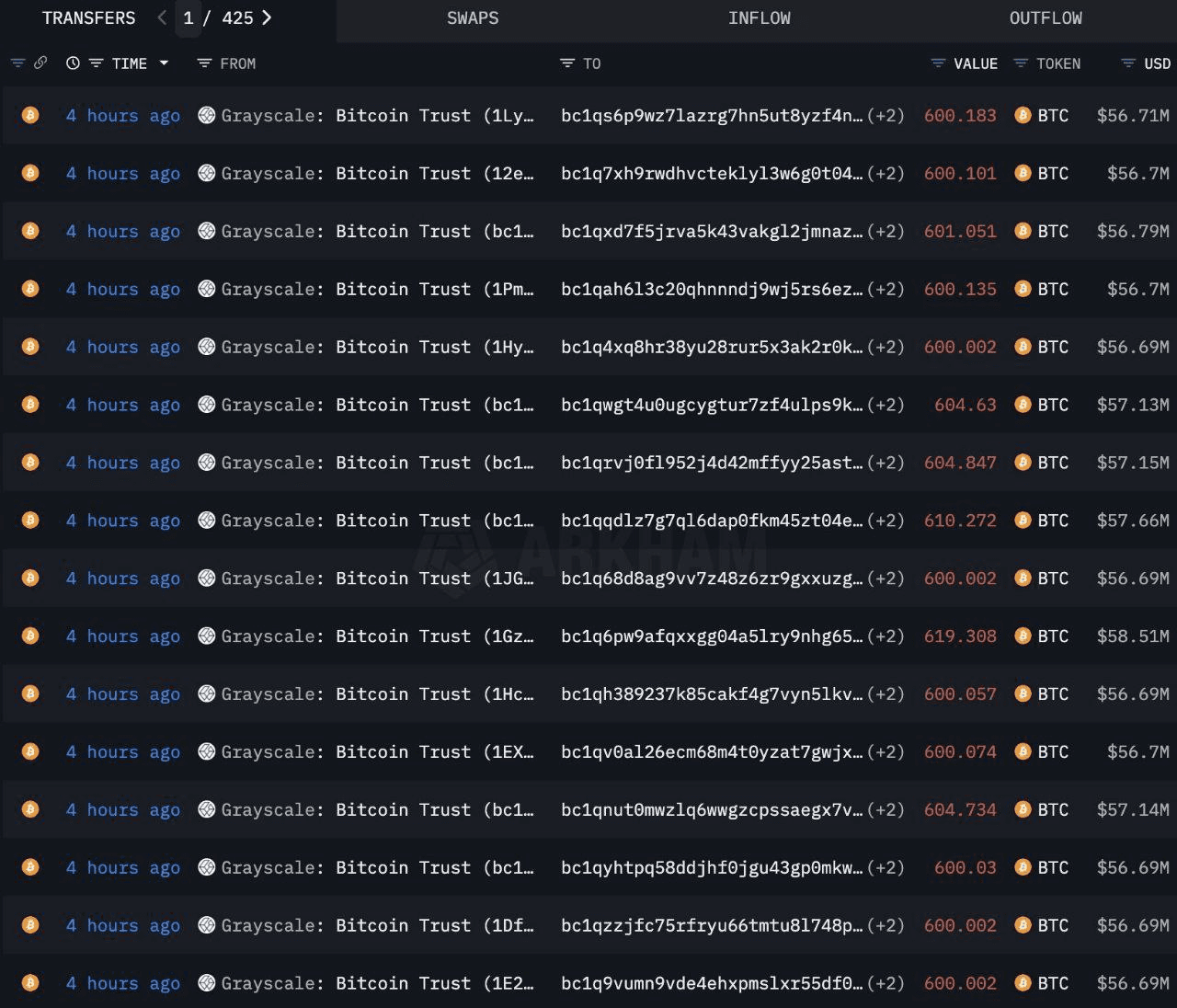
Task: Open recipient address bc1q7xh9rwdhvcteklyl3w6g0t04…
Action: point(713,174)
